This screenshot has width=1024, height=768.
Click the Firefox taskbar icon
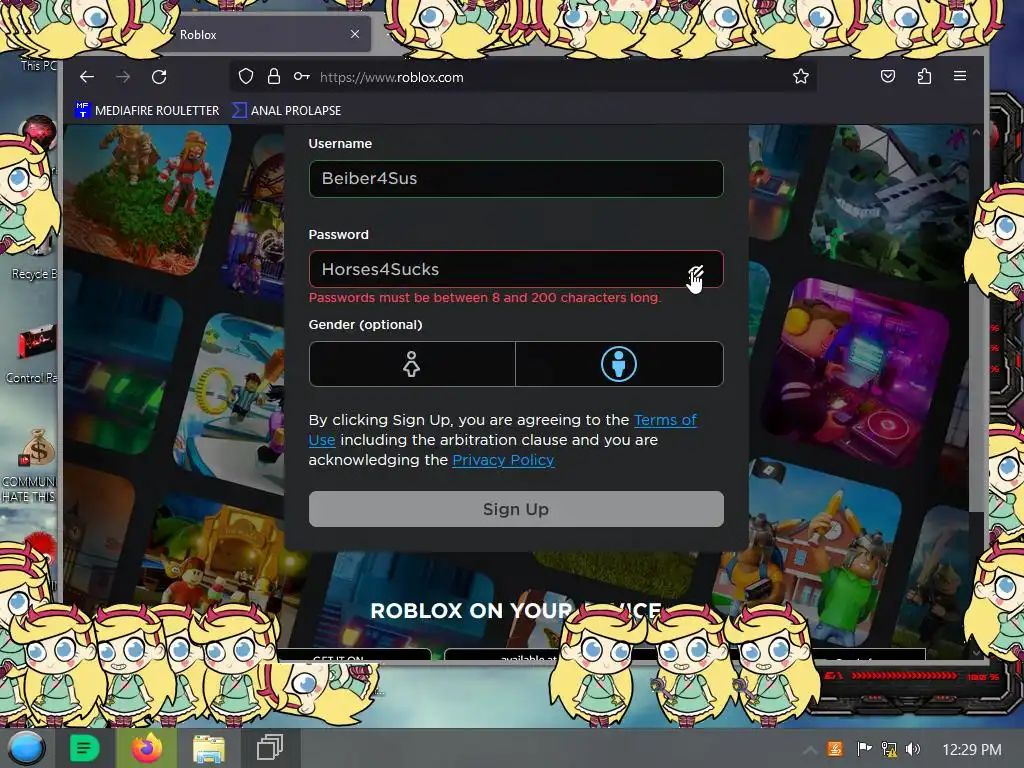[147, 748]
